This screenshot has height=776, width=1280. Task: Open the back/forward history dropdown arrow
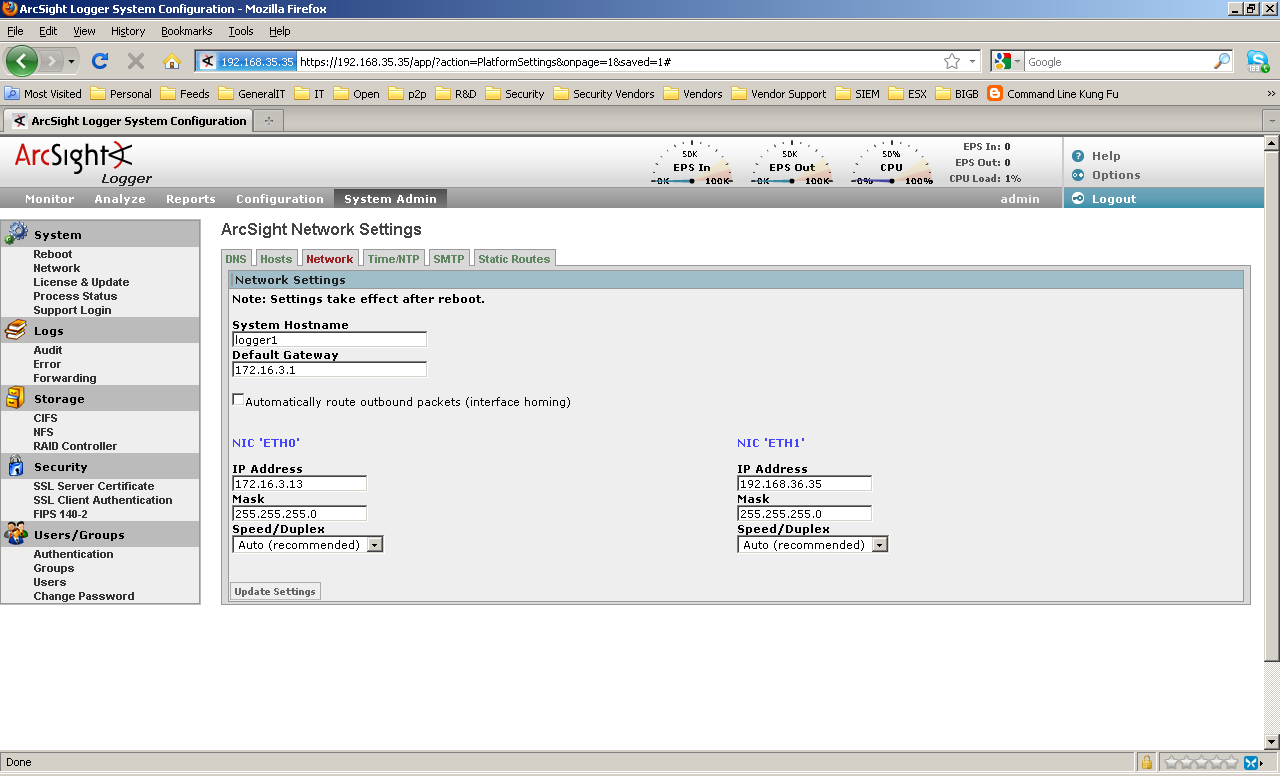click(x=72, y=61)
